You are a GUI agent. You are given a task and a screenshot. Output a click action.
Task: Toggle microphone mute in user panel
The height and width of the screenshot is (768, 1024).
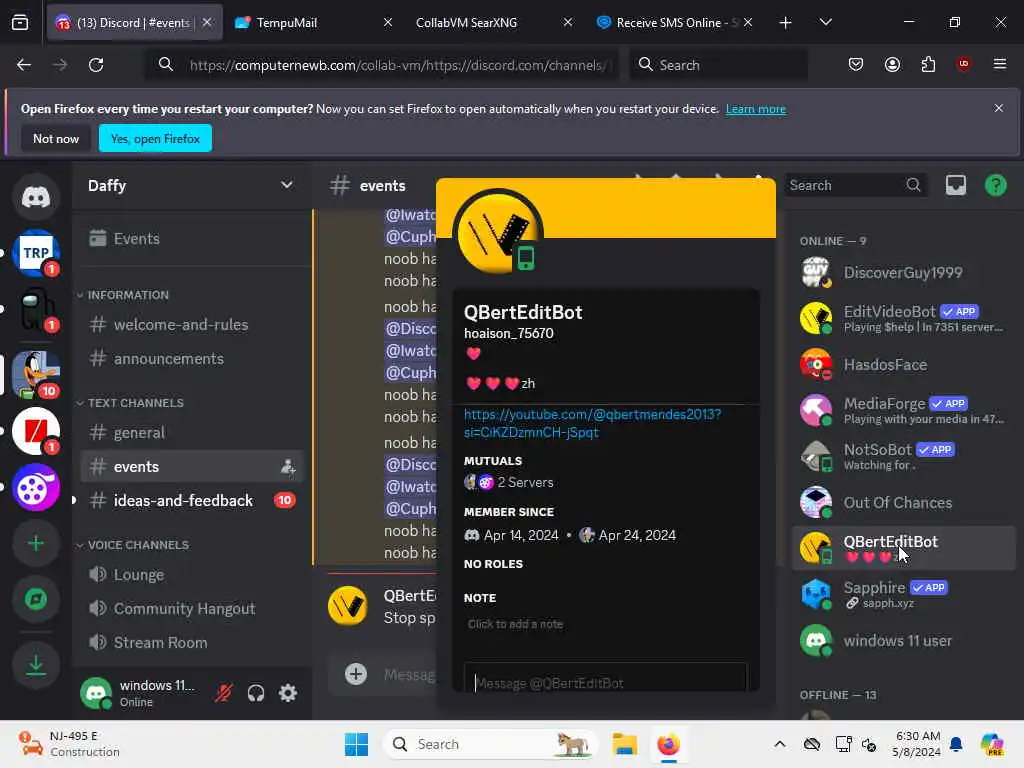(x=224, y=693)
